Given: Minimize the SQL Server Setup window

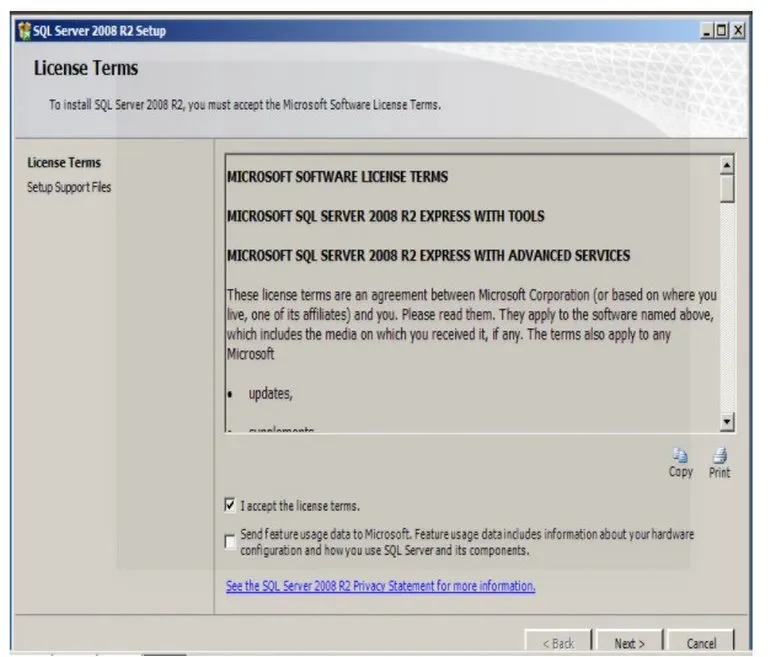Looking at the screenshot, I should tap(707, 31).
